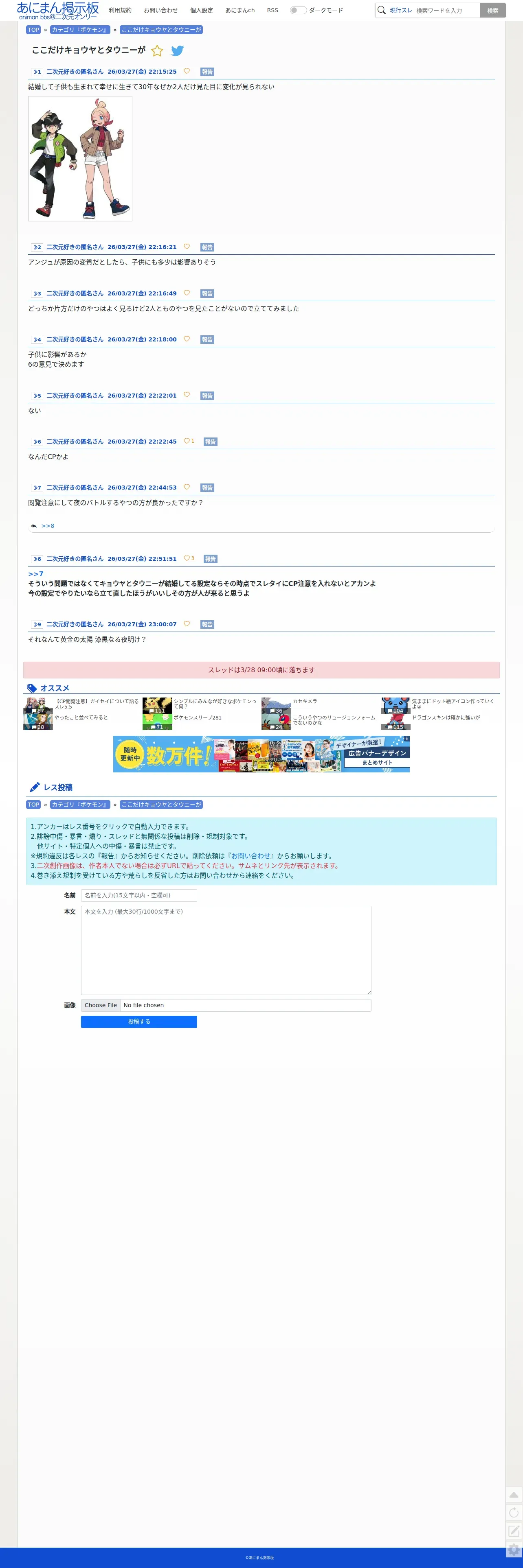
Task: Like post 9 with its heart icon
Action: pyautogui.click(x=187, y=624)
